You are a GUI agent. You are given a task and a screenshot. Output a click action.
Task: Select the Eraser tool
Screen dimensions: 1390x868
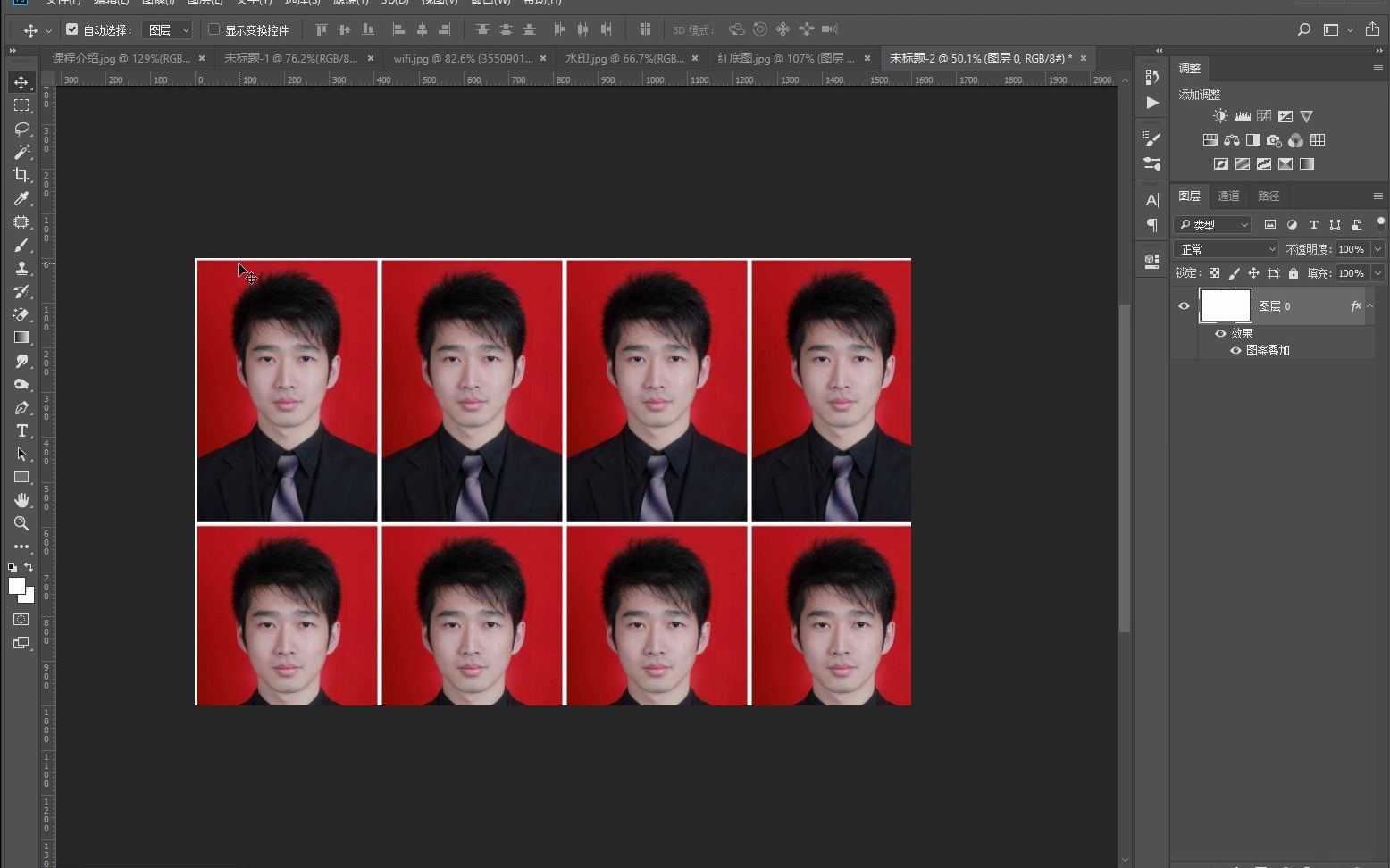tap(21, 314)
